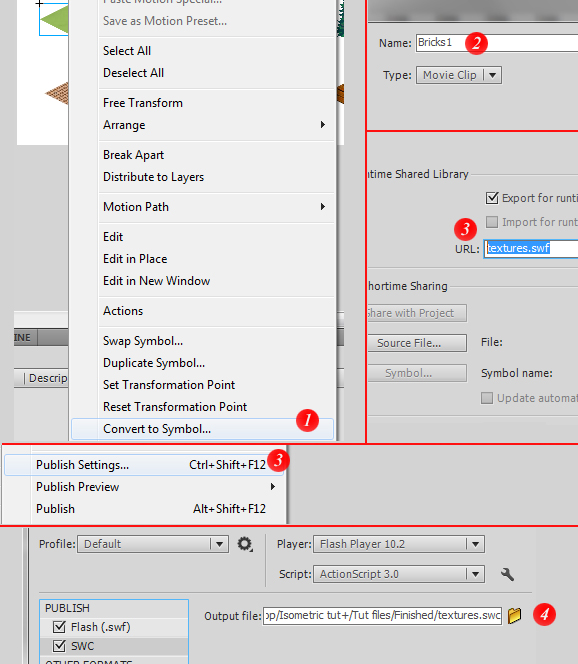Open the Motion Path submenu arrow
Image resolution: width=578 pixels, height=664 pixels.
tap(323, 207)
